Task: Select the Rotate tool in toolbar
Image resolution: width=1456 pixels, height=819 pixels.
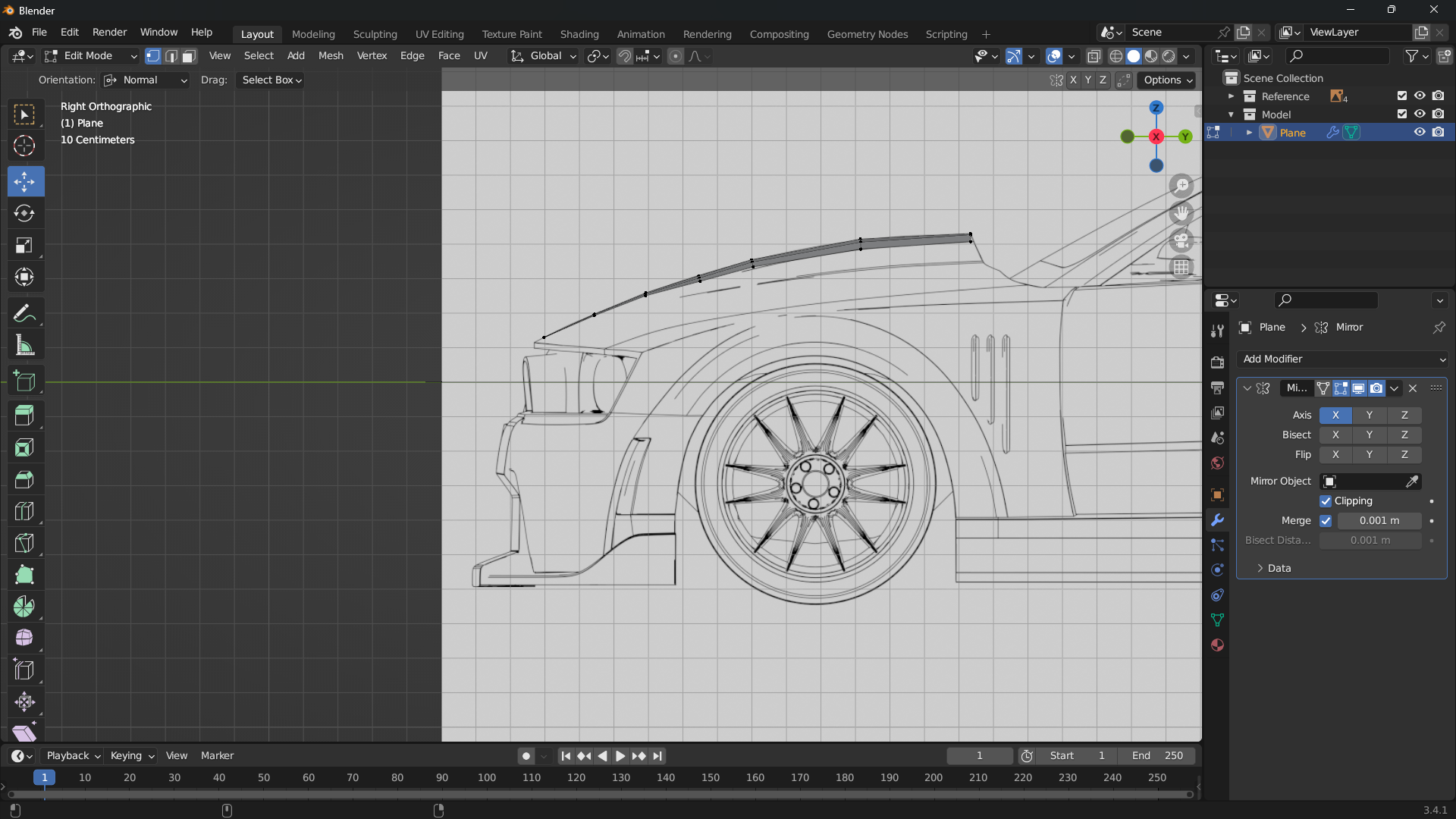Action: pos(24,214)
